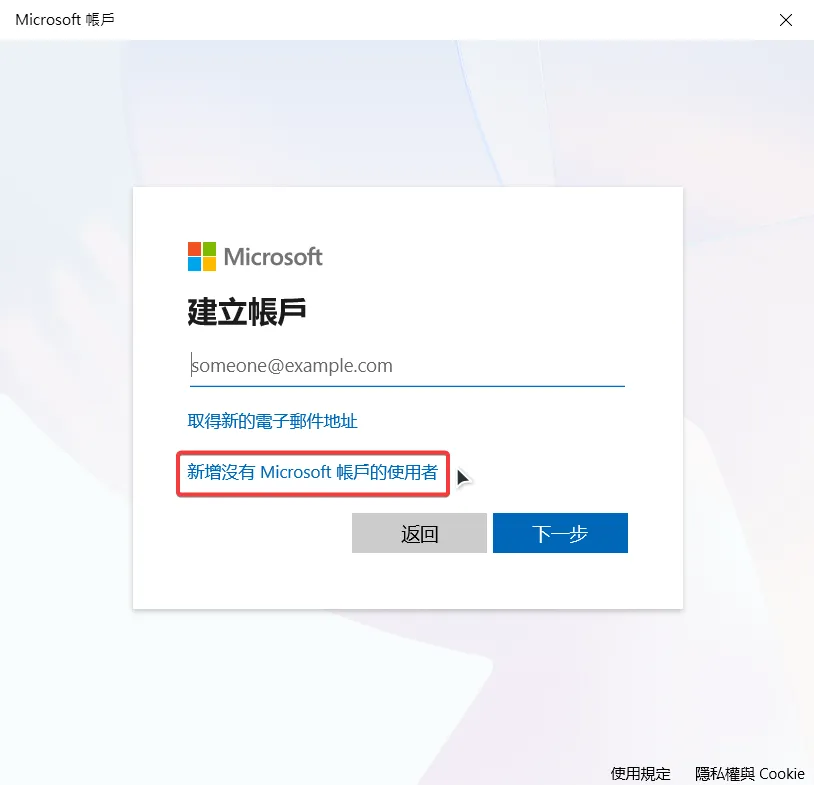Click the Cookie word in footer
Image resolution: width=814 pixels, height=785 pixels.
(782, 774)
